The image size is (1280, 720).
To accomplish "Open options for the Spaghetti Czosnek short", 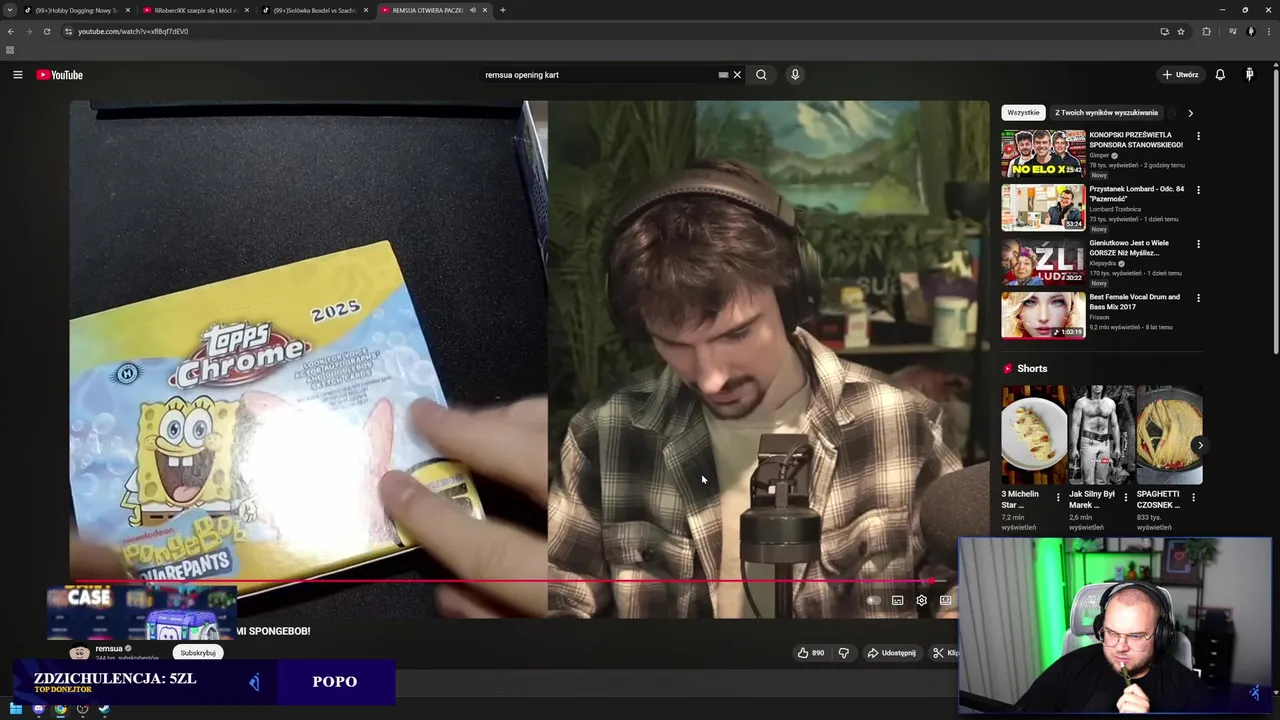I will 1193,497.
